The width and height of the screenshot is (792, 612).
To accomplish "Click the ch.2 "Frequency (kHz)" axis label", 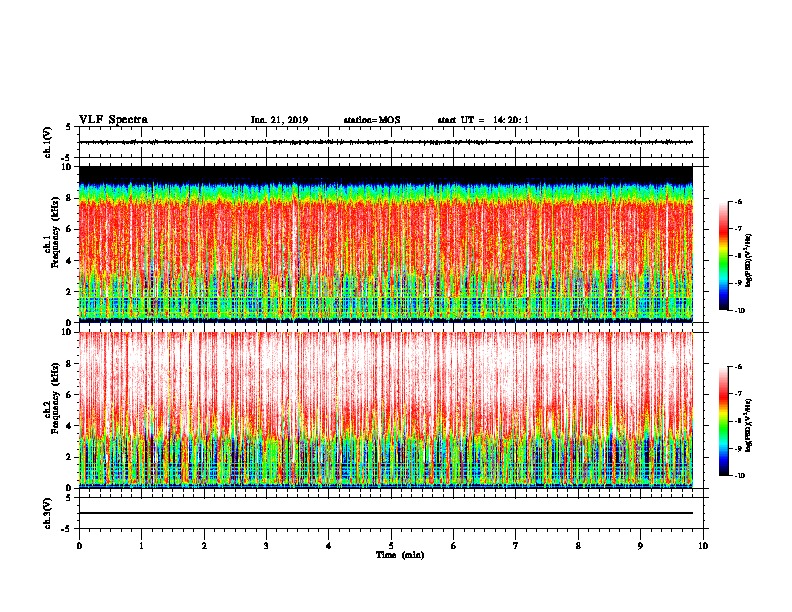I will (x=55, y=398).
